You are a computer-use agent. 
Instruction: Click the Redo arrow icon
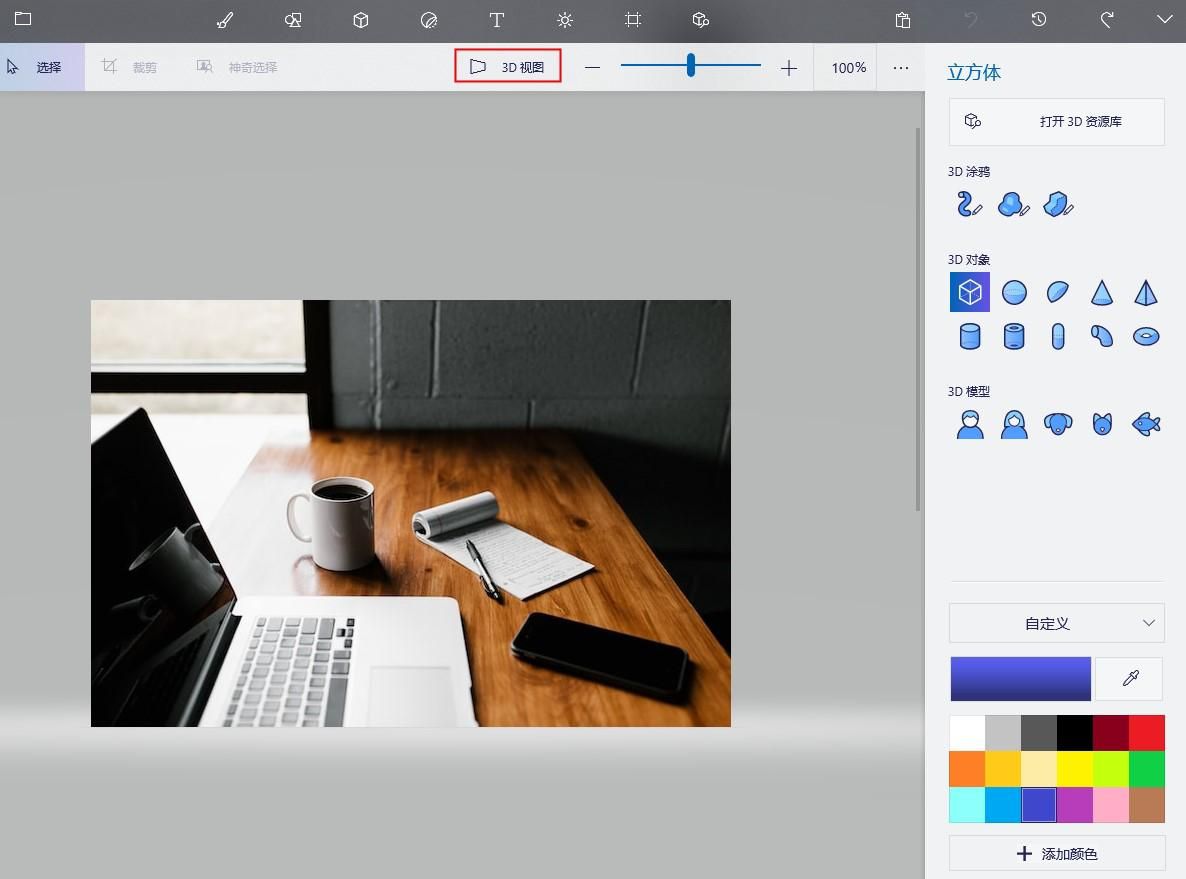[1107, 19]
